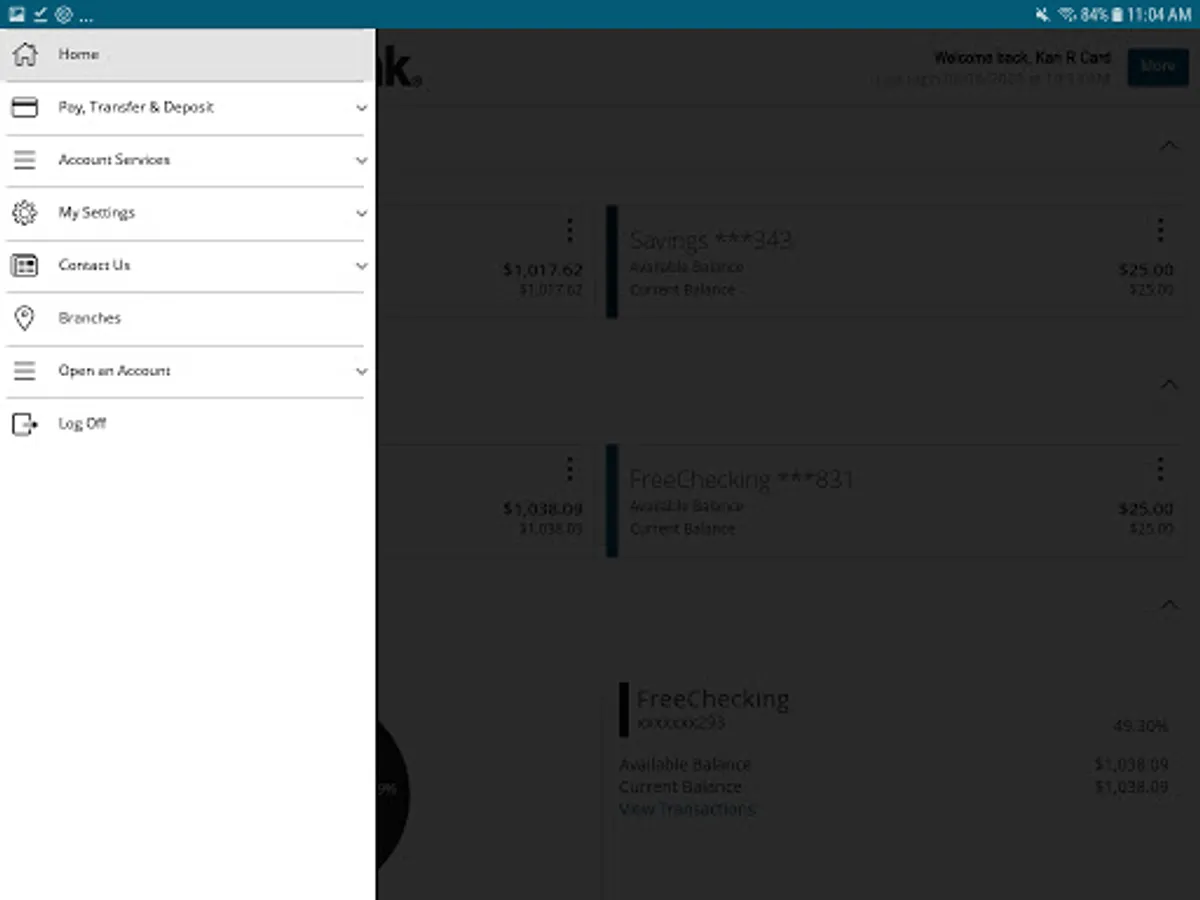Select Contact Us menu item
This screenshot has height=900, width=1200.
188,265
